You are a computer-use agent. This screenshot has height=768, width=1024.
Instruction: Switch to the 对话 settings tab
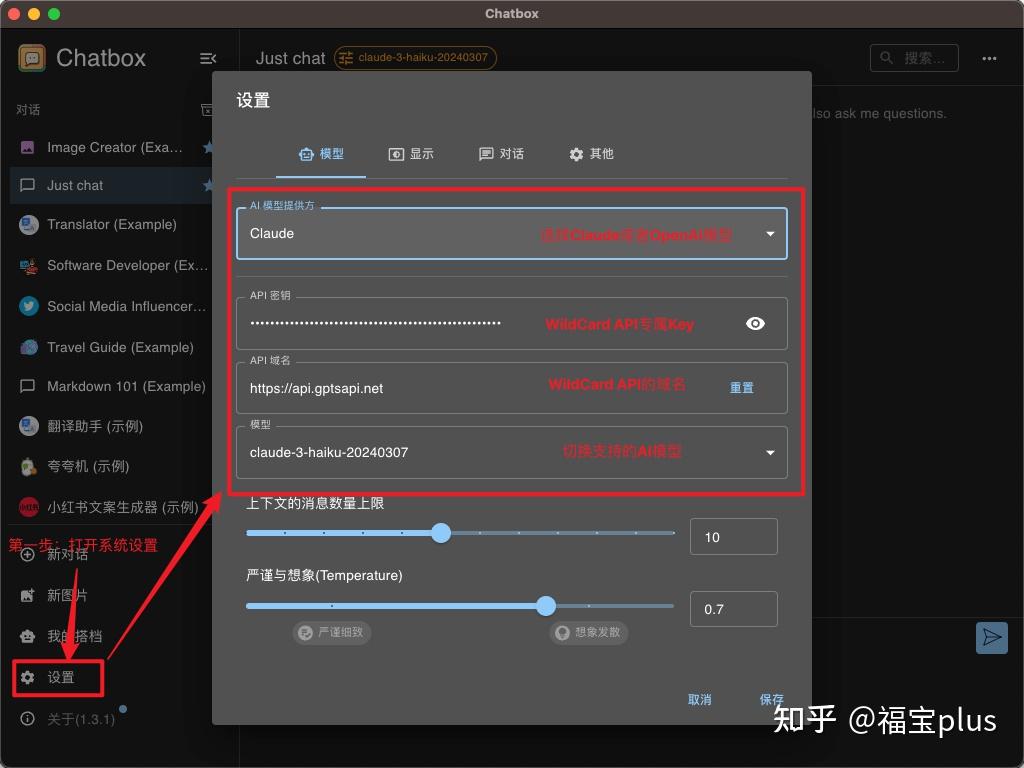click(502, 154)
